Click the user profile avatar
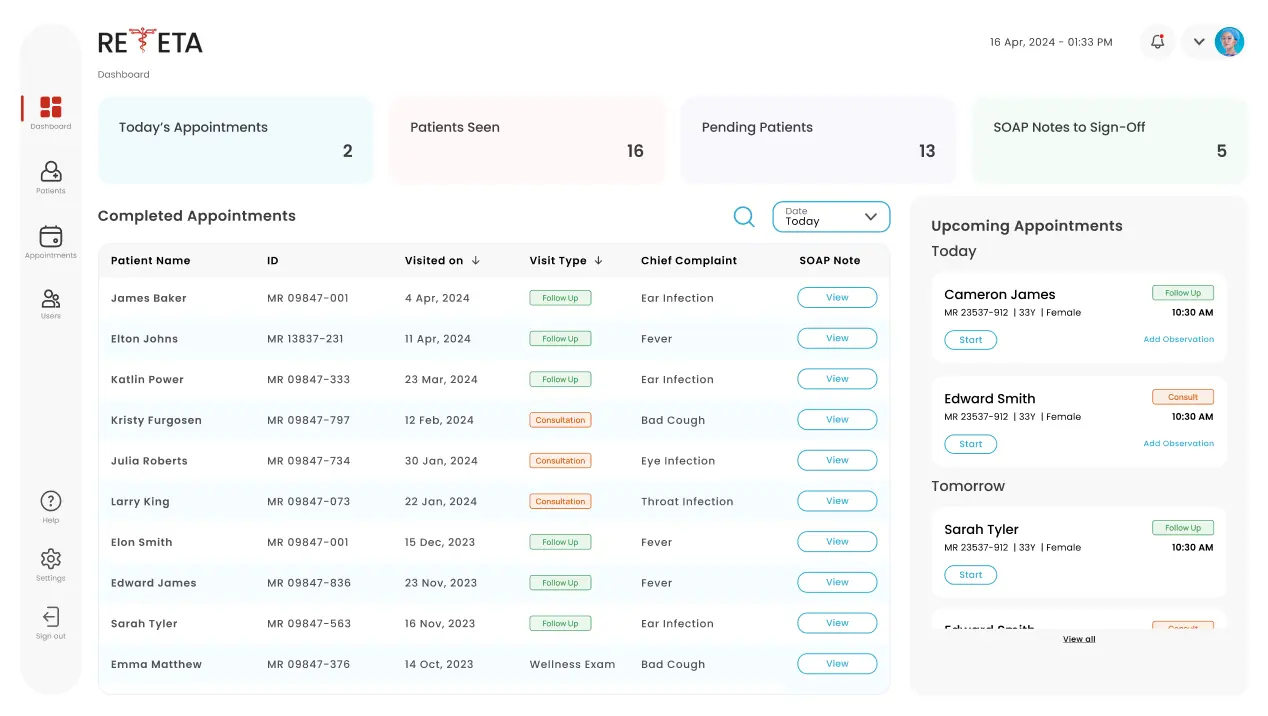 pyautogui.click(x=1229, y=42)
